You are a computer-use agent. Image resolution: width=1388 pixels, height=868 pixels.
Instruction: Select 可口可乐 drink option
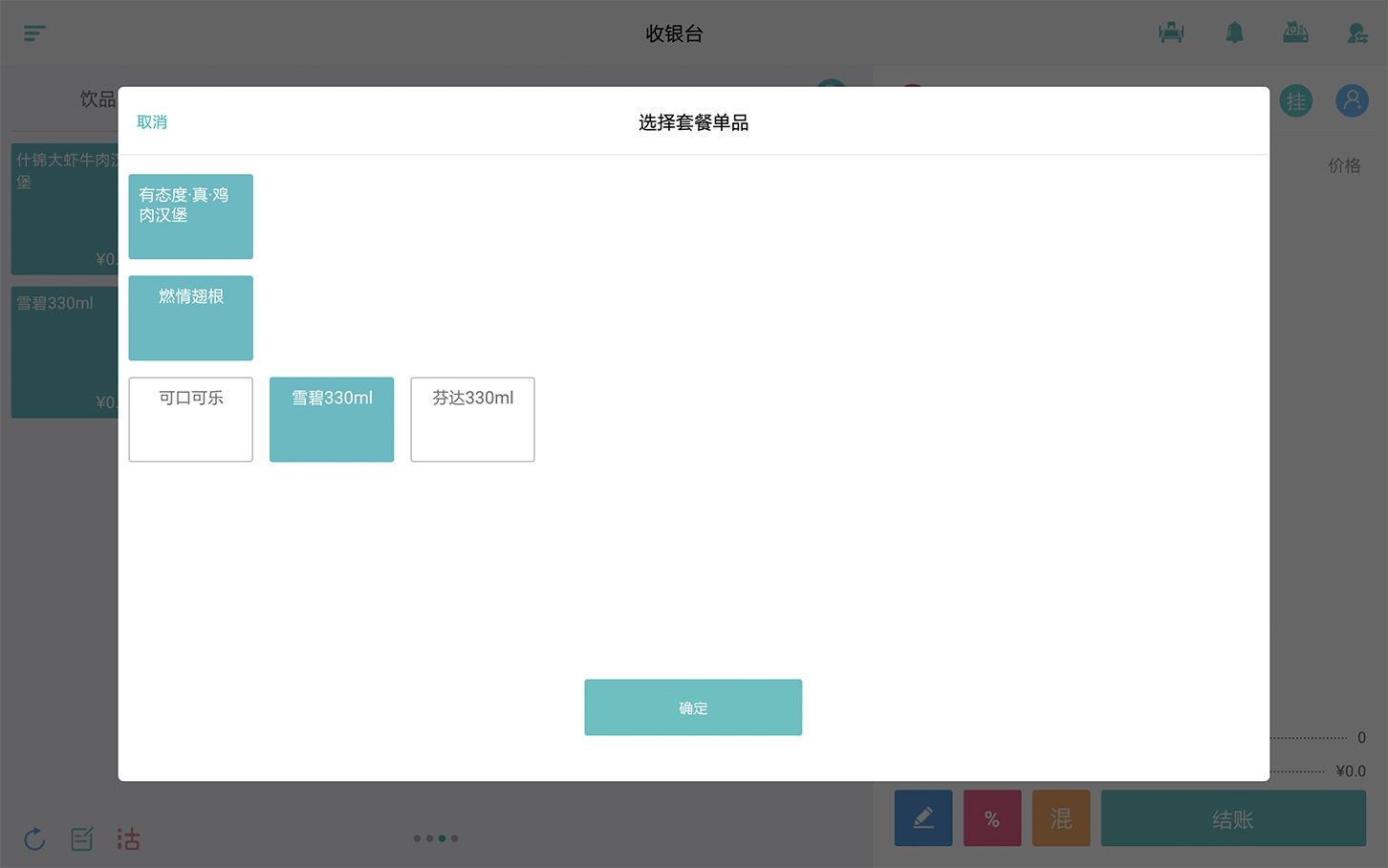click(191, 420)
